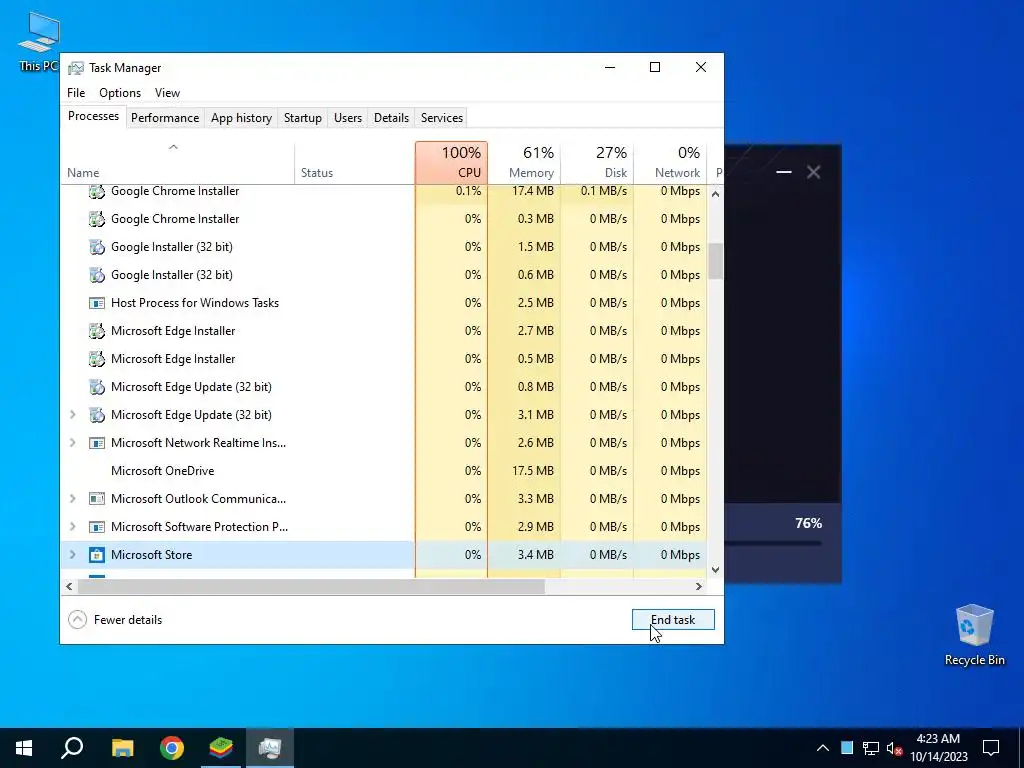Click the network status tray icon
The height and width of the screenshot is (768, 1024).
click(x=871, y=748)
